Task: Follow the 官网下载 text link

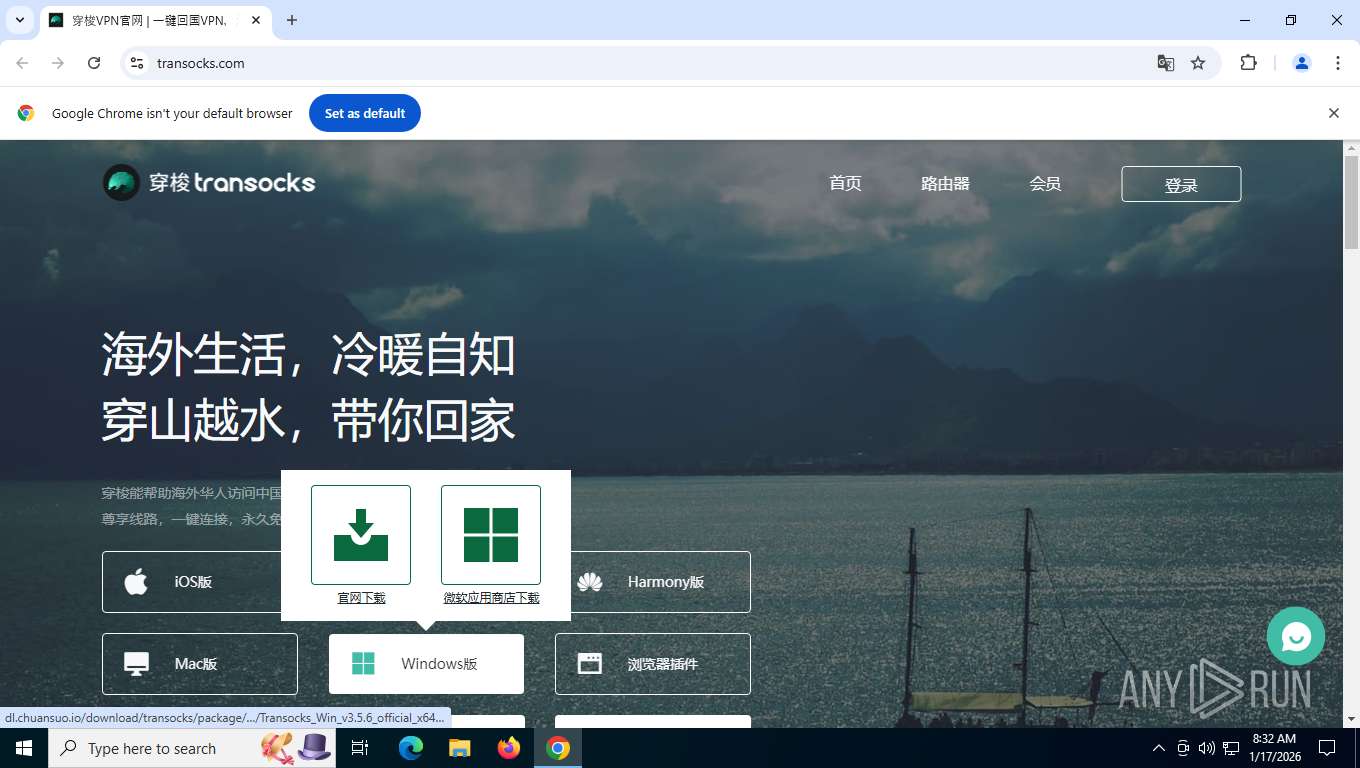Action: tap(361, 598)
